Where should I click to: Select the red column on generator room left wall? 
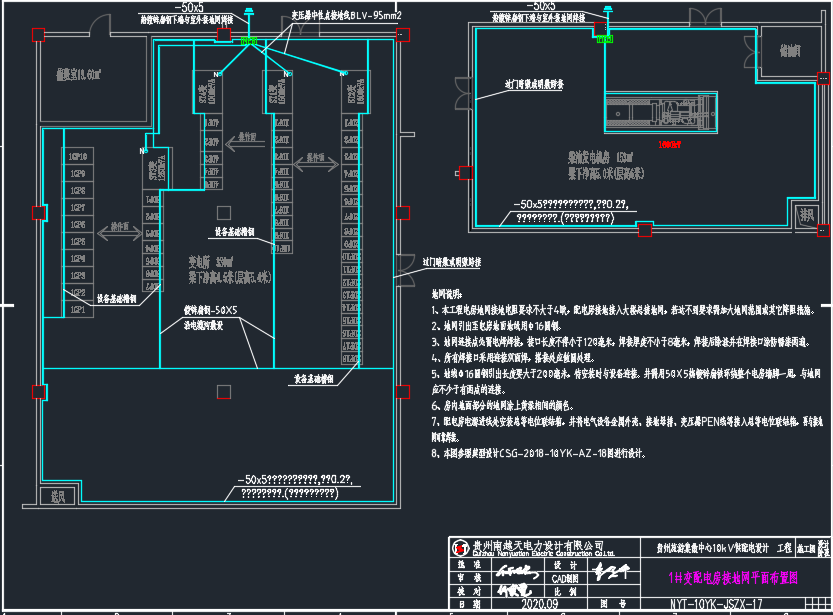[x=466, y=173]
